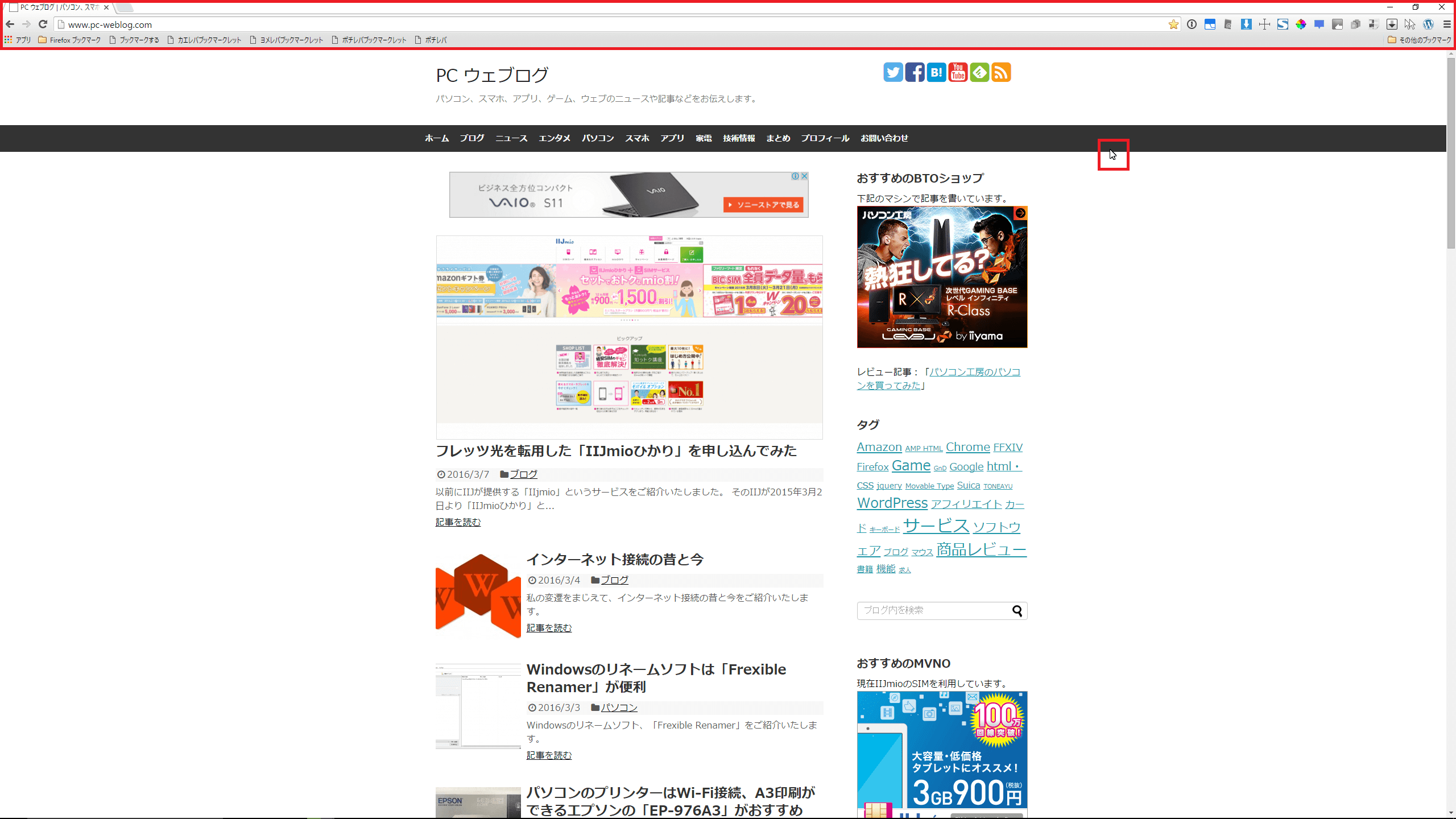
Task: Open the site's Facebook icon
Action: pyautogui.click(x=915, y=72)
